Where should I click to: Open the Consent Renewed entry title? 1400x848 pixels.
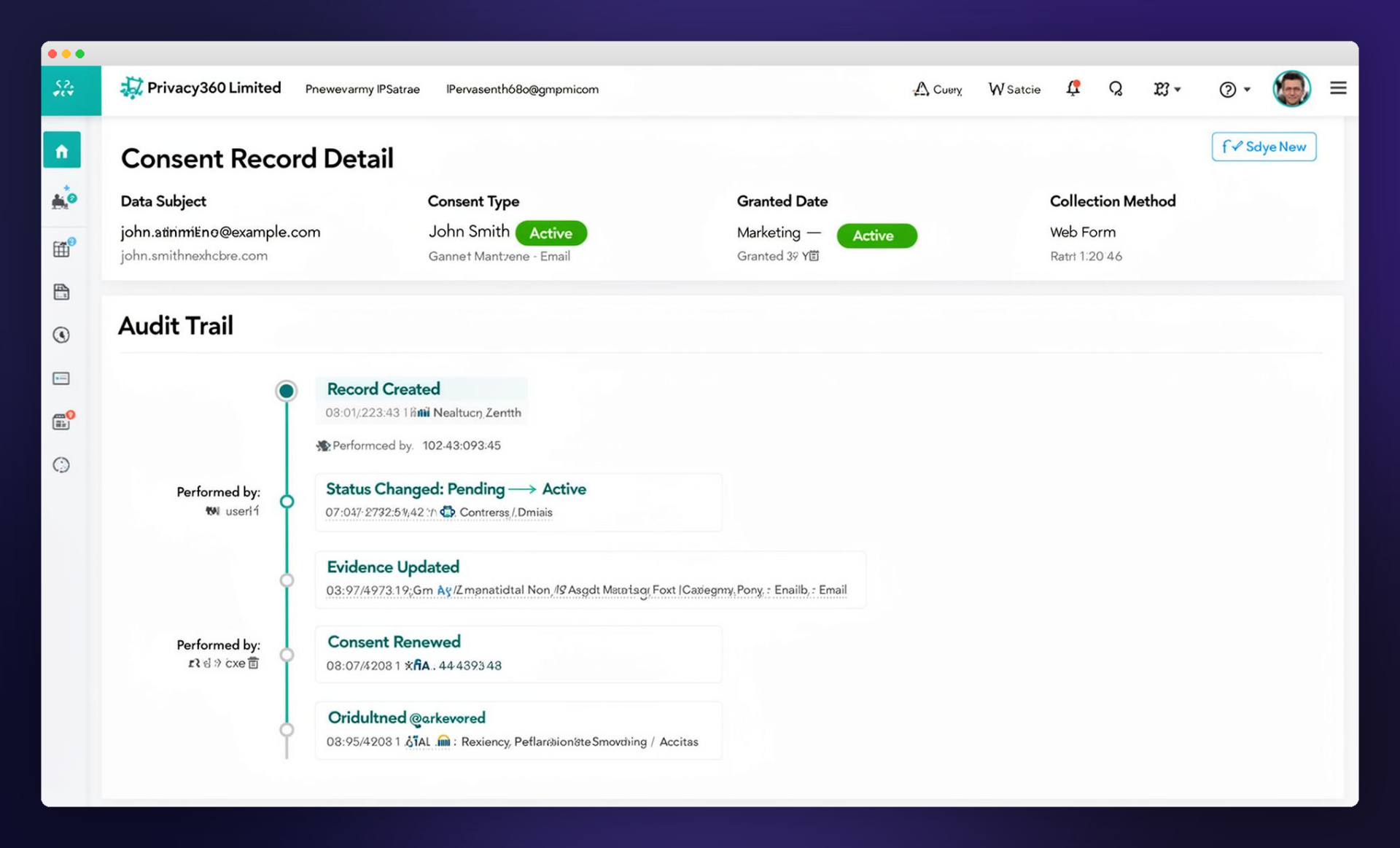394,642
